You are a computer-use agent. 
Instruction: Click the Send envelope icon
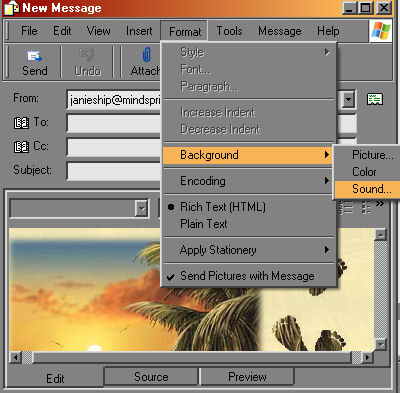pos(34,56)
